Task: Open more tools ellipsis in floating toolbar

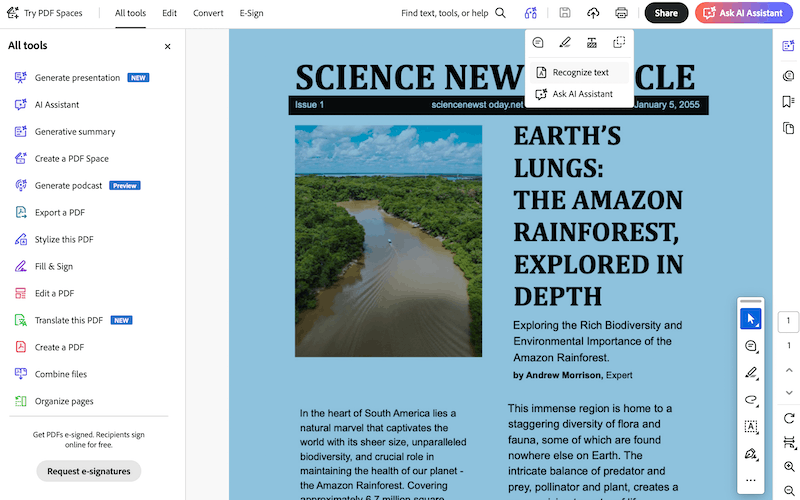Action: pos(751,480)
